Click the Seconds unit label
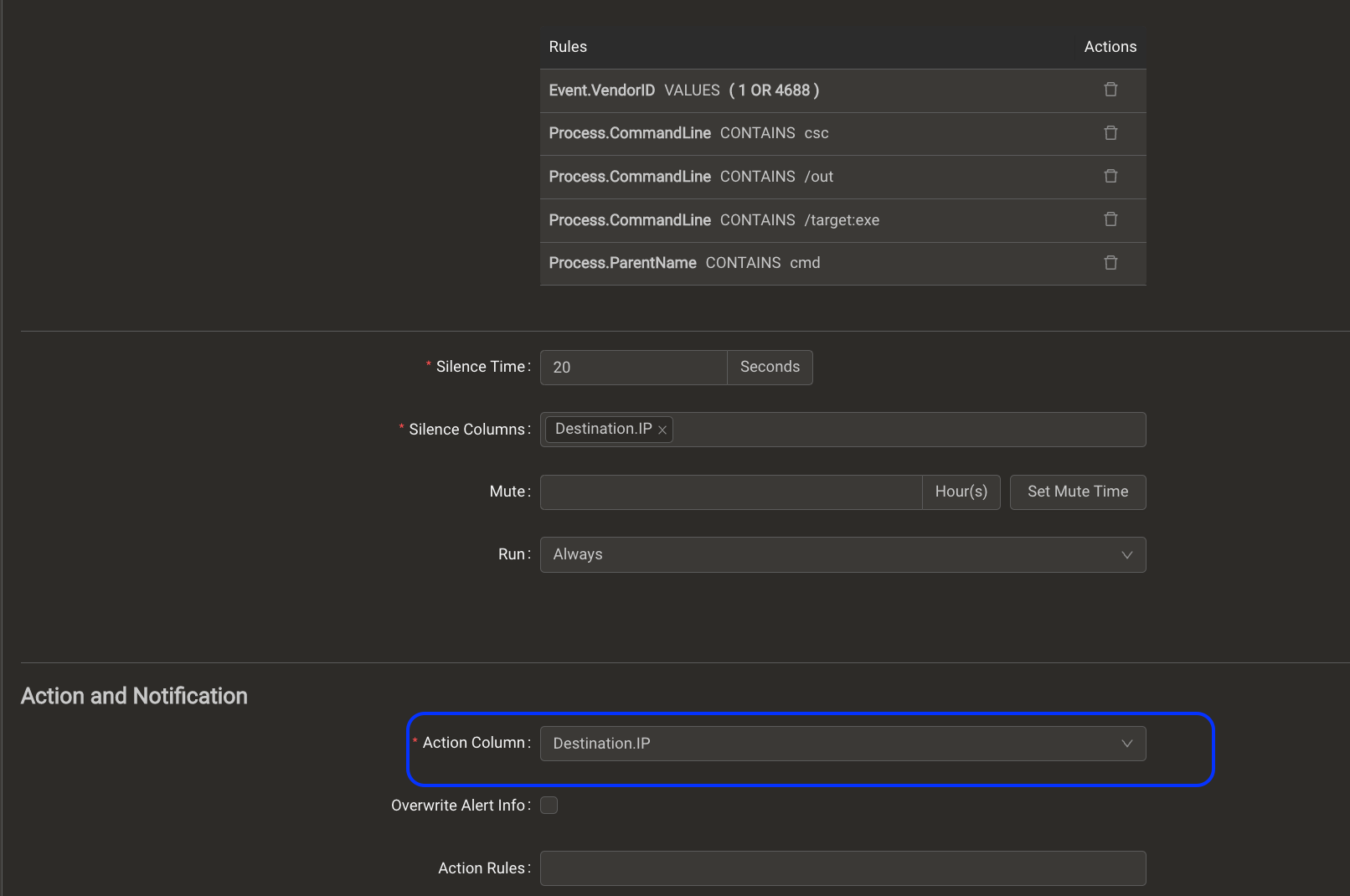The width and height of the screenshot is (1350, 896). (x=769, y=367)
